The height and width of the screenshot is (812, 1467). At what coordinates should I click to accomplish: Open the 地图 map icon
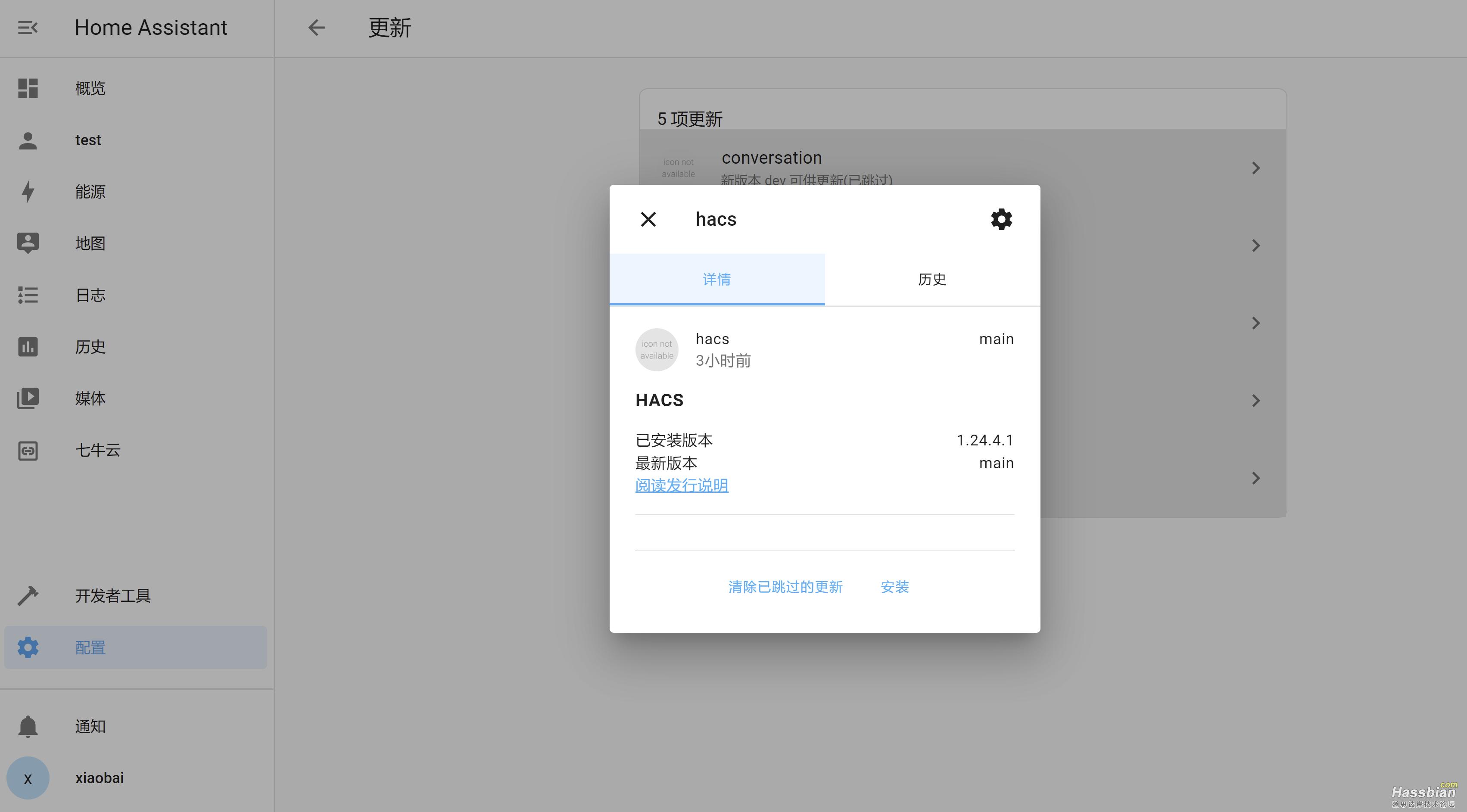point(27,243)
